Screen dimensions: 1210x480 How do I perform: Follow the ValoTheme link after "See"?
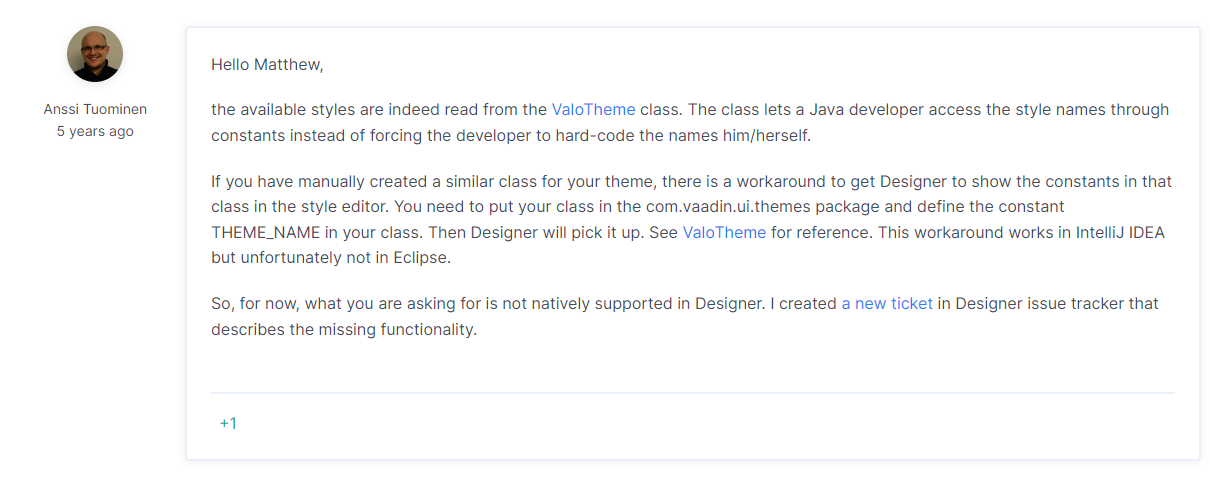724,232
